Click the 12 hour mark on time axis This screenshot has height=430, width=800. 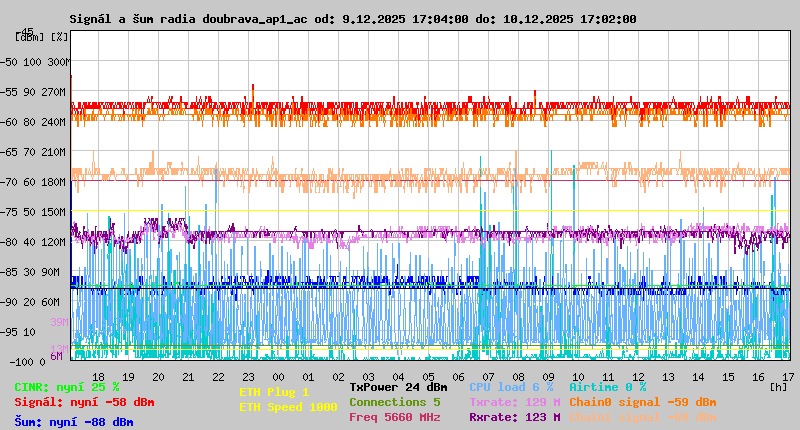638,377
